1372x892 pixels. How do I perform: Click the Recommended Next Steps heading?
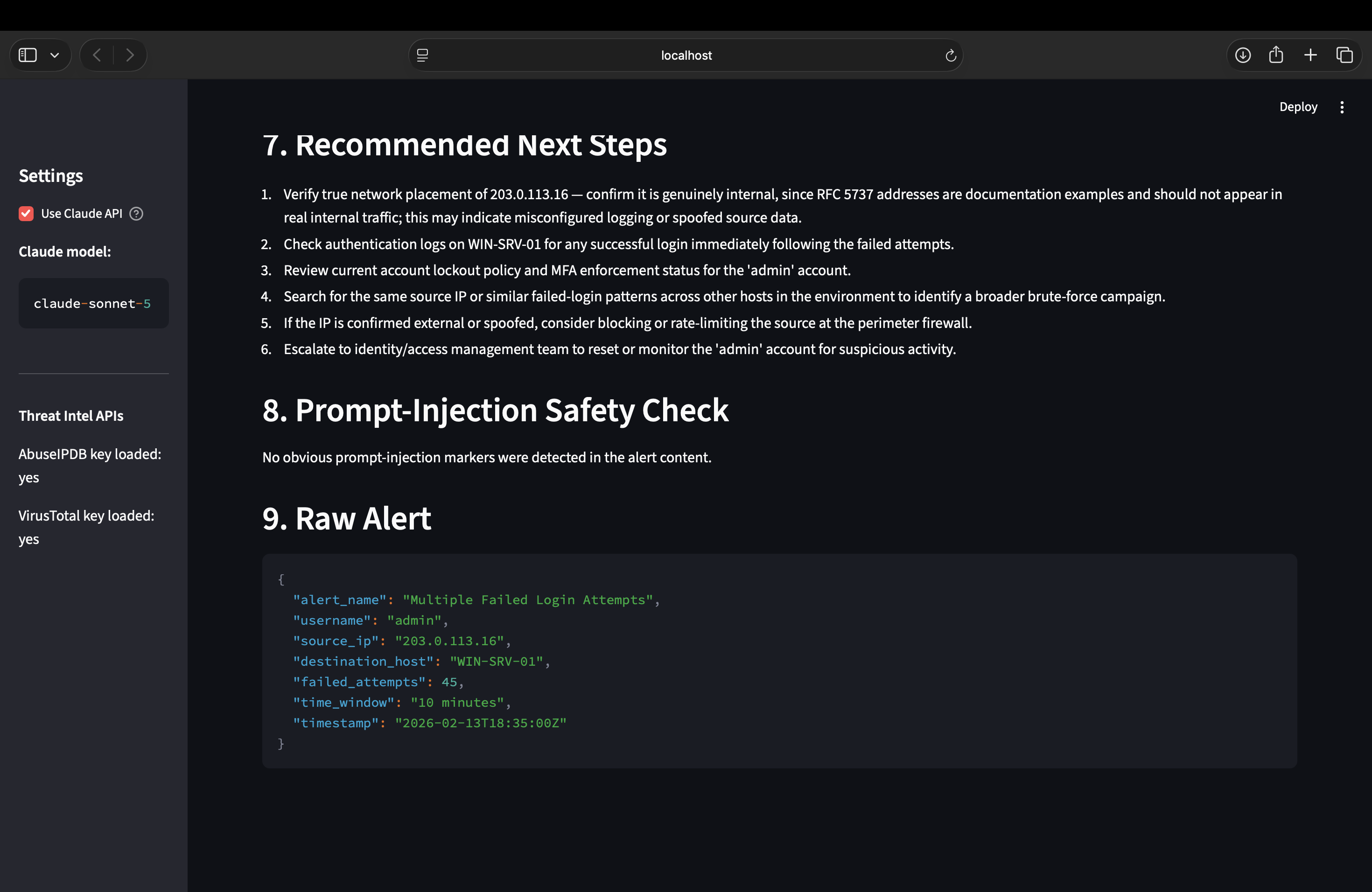[x=465, y=144]
